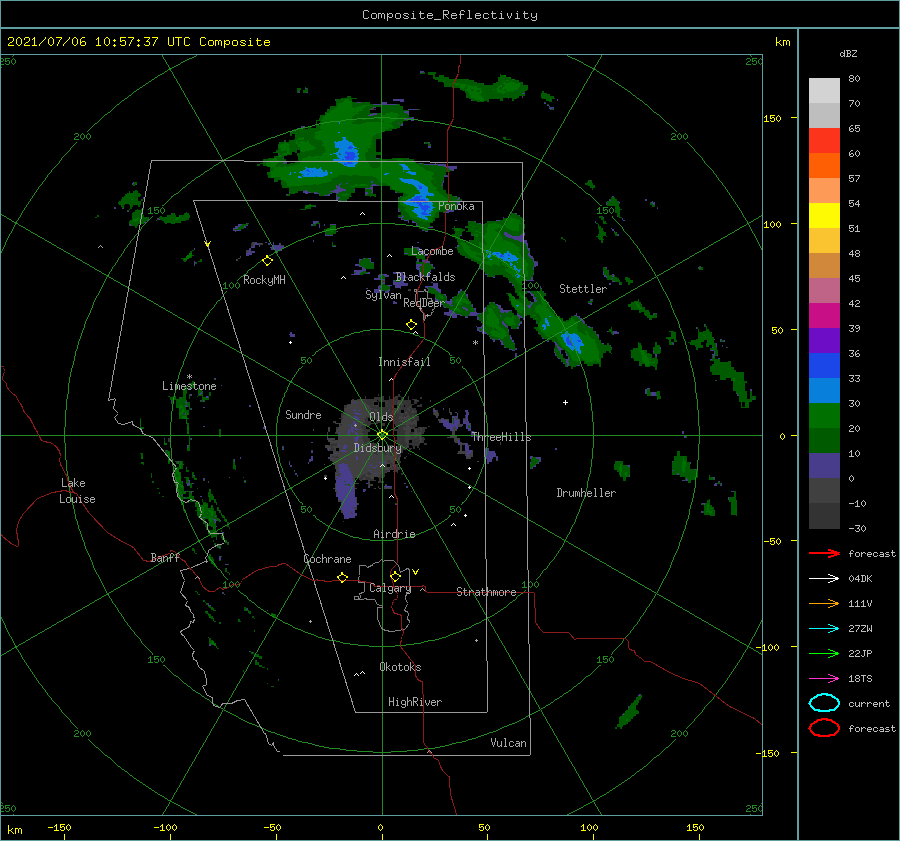Click the Blackfalds city label
Viewport: 900px width, 841px height.
[425, 277]
